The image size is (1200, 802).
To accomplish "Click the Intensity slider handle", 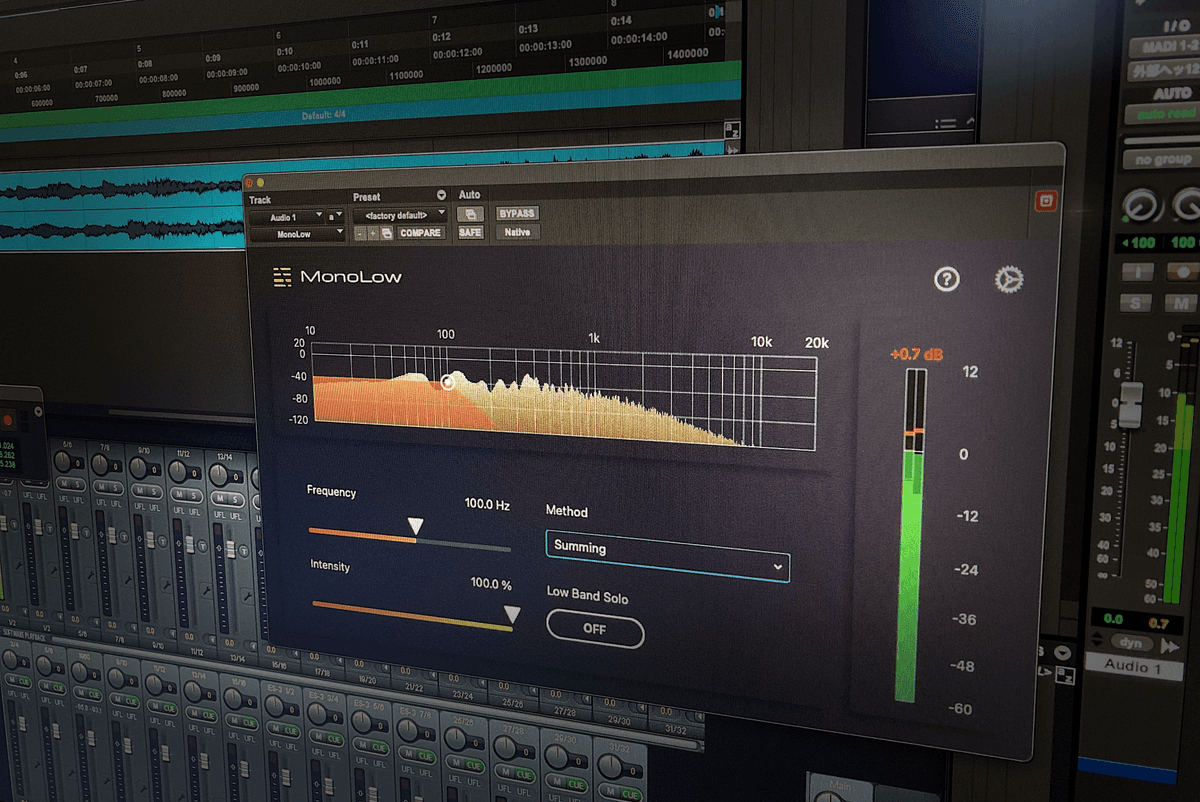I will click(511, 614).
